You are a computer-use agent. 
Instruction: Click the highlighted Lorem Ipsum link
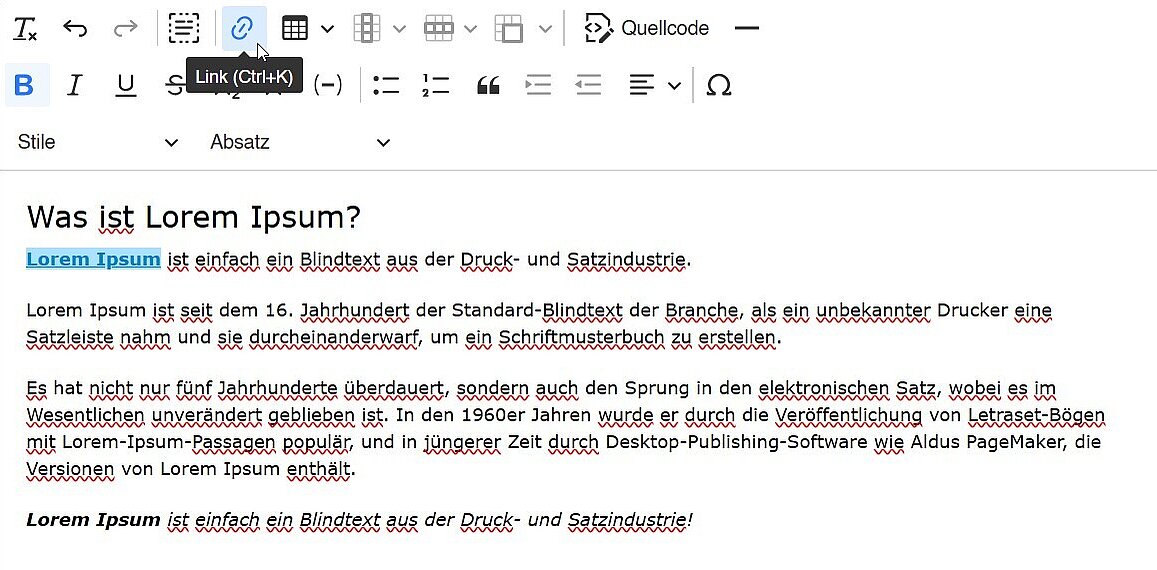(x=93, y=260)
